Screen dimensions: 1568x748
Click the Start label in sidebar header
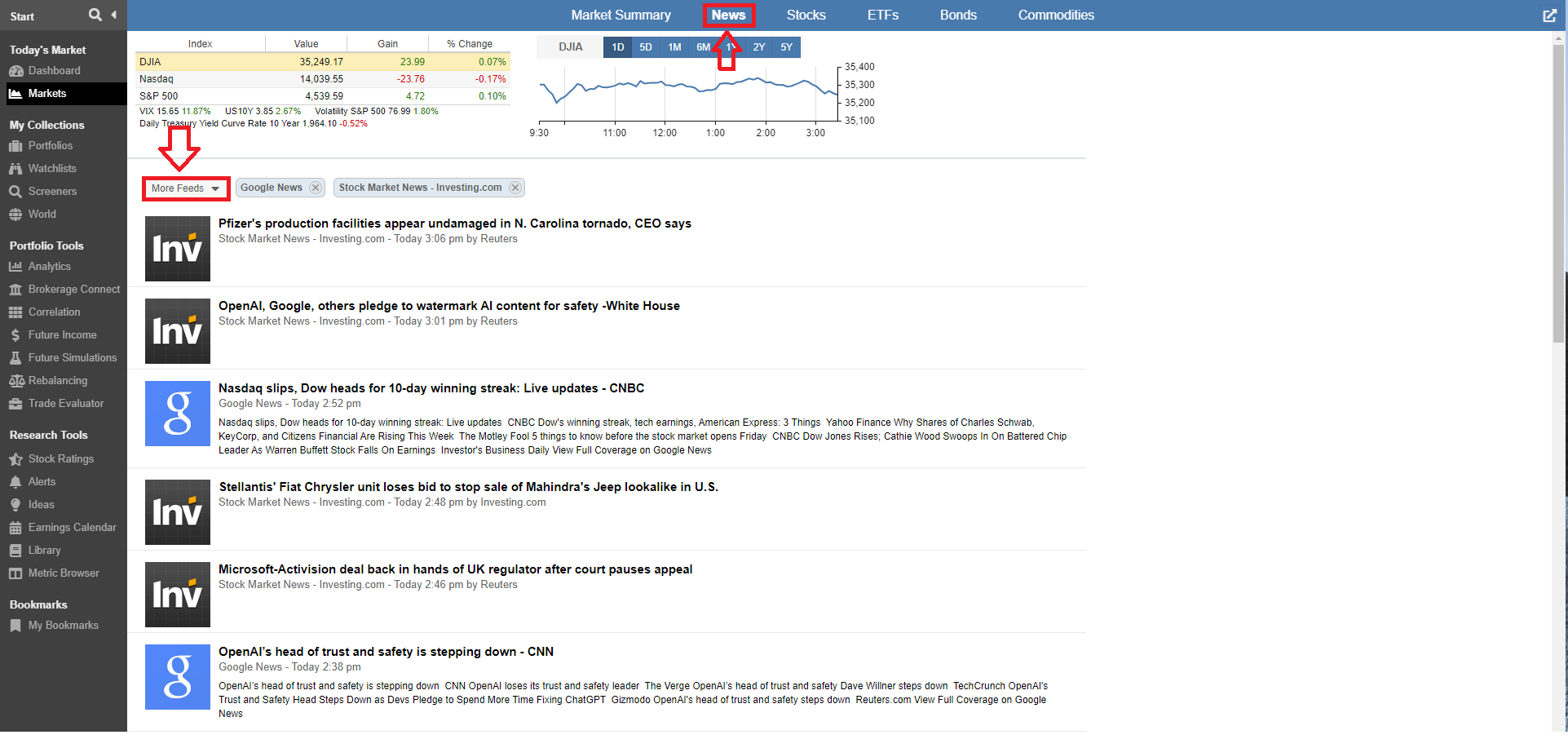tap(22, 16)
